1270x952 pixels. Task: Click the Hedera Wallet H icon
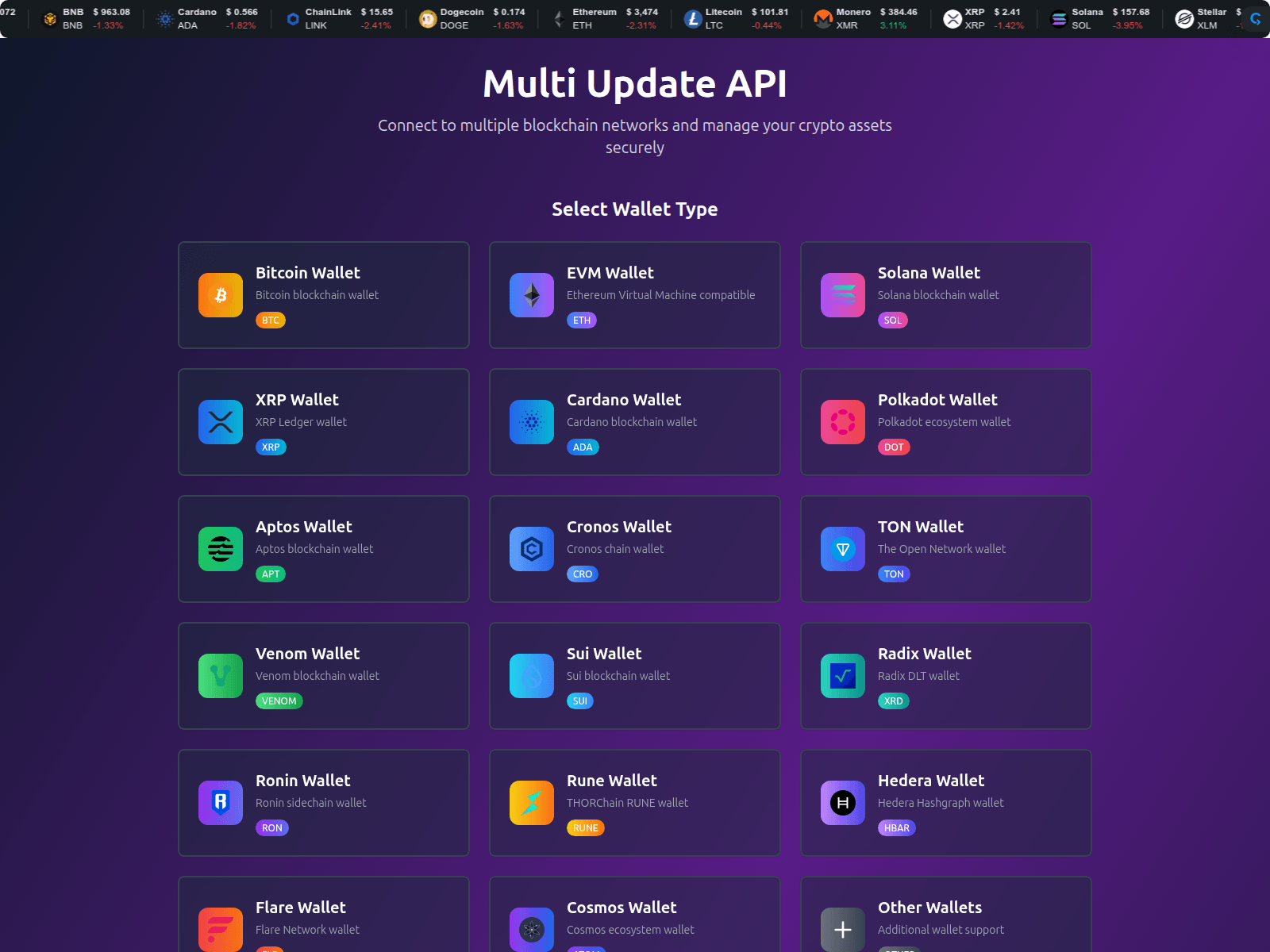843,803
